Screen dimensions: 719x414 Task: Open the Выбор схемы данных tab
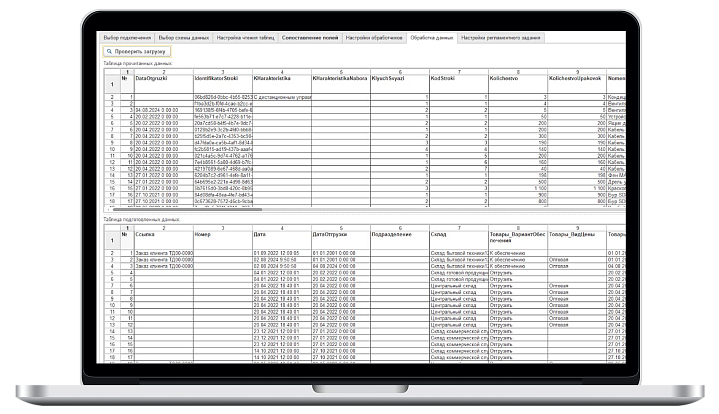(x=185, y=35)
